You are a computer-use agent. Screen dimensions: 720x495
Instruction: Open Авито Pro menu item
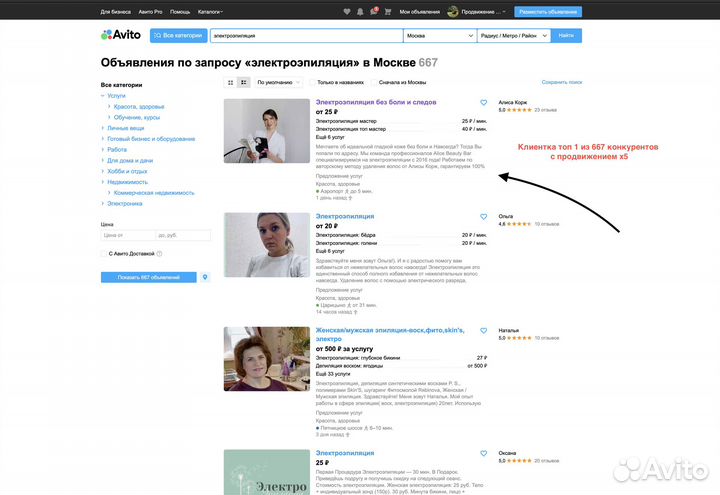coord(150,12)
